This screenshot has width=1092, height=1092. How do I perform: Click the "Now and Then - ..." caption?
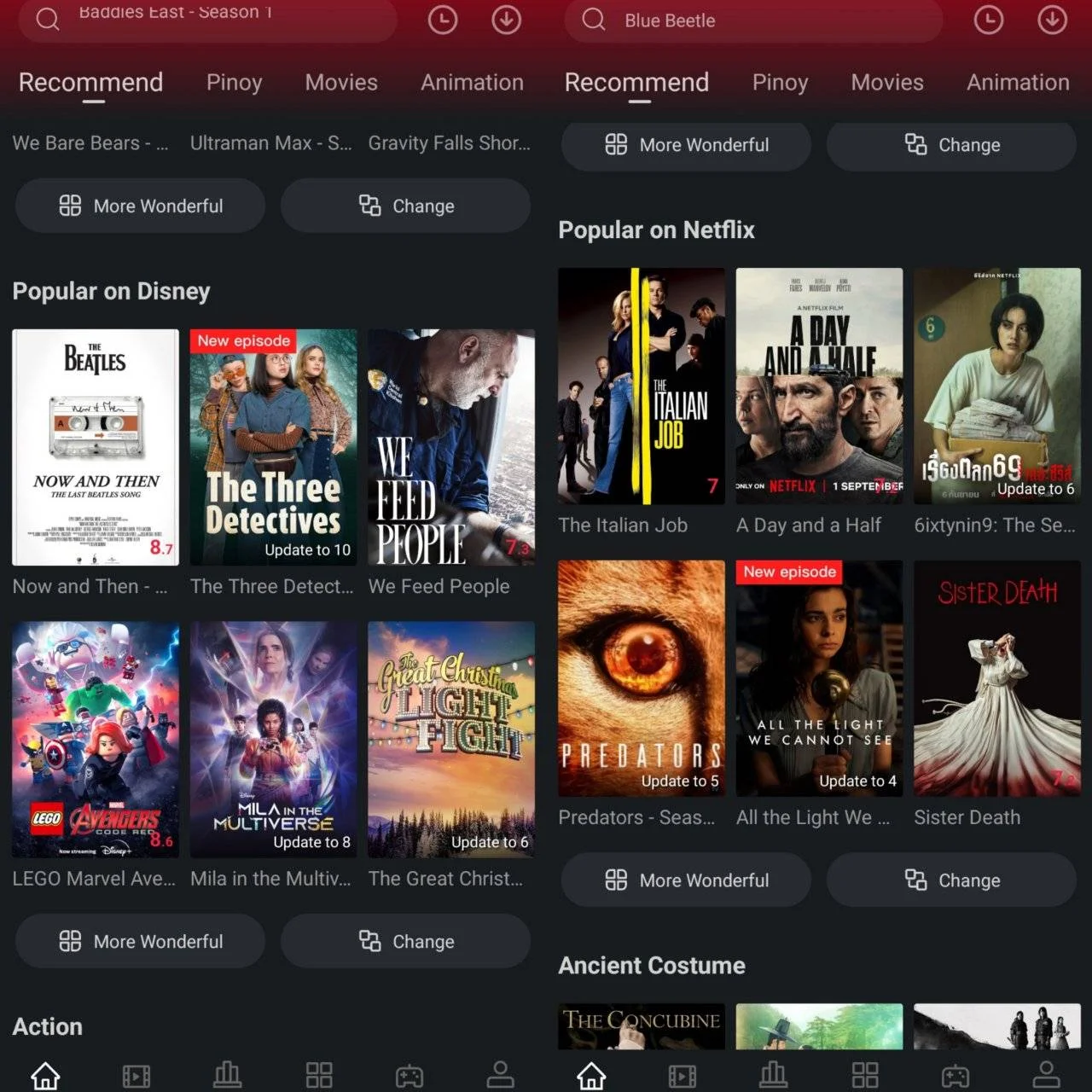coord(90,587)
